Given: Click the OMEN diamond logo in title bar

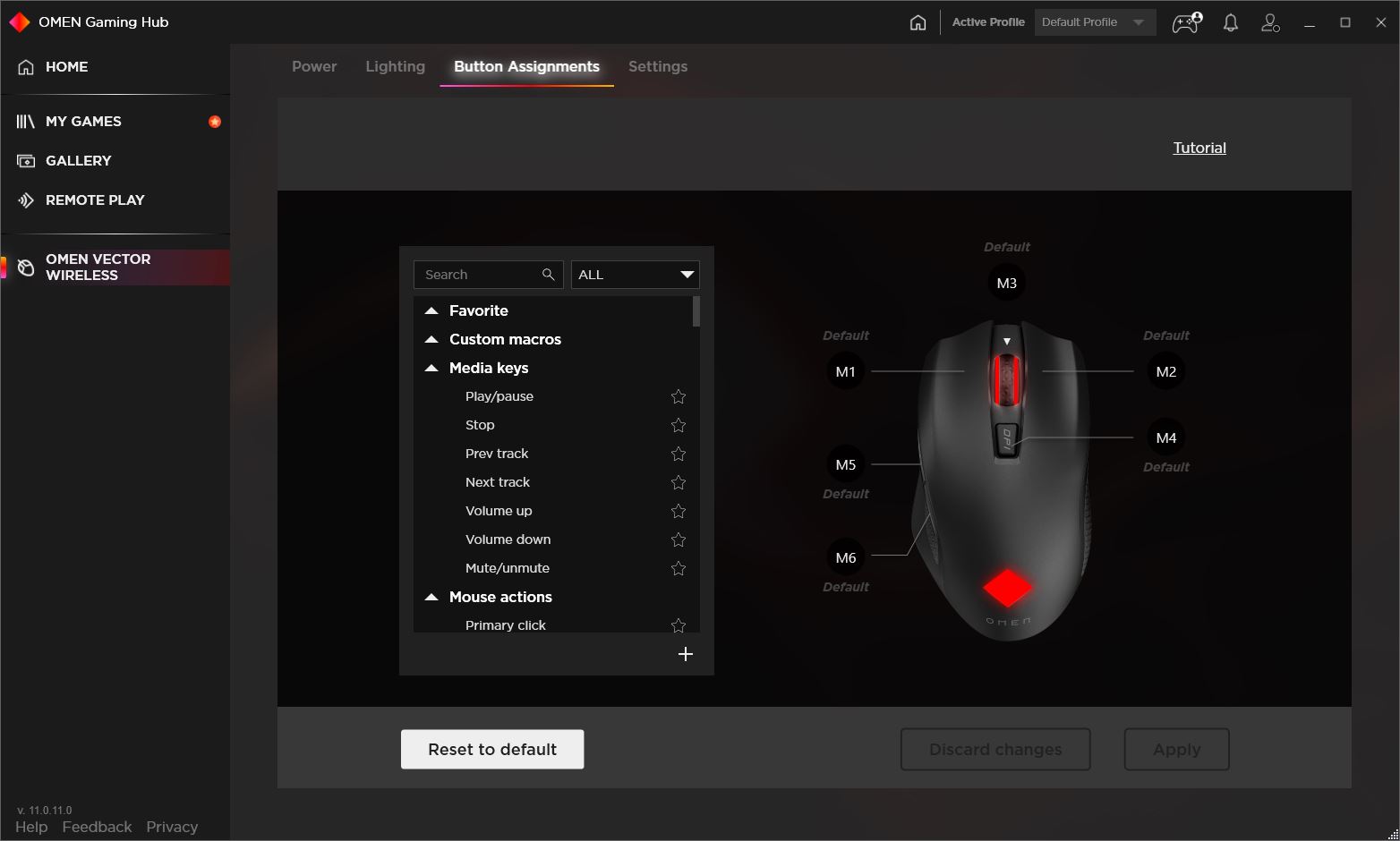Looking at the screenshot, I should click(20, 21).
